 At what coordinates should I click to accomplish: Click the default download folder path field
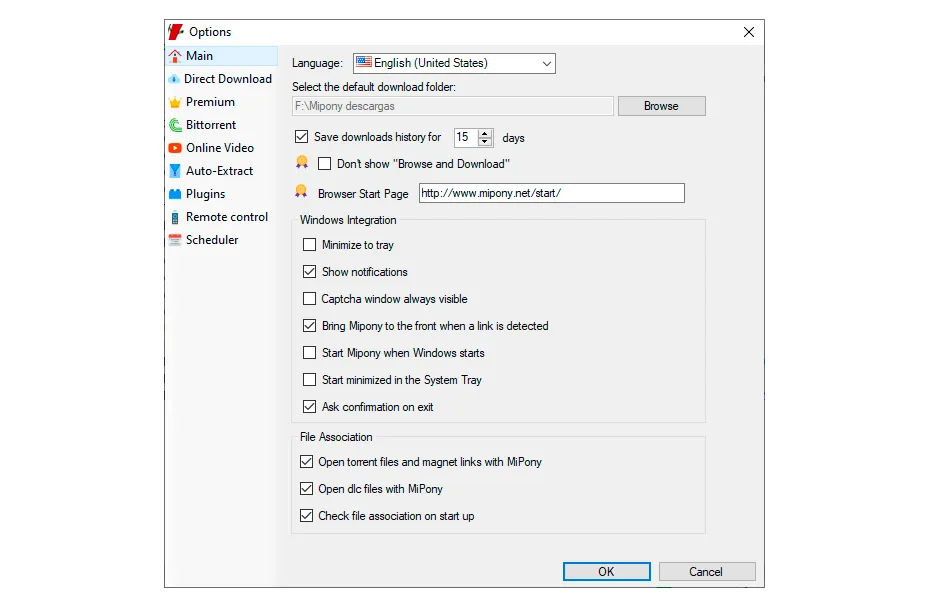(x=452, y=106)
